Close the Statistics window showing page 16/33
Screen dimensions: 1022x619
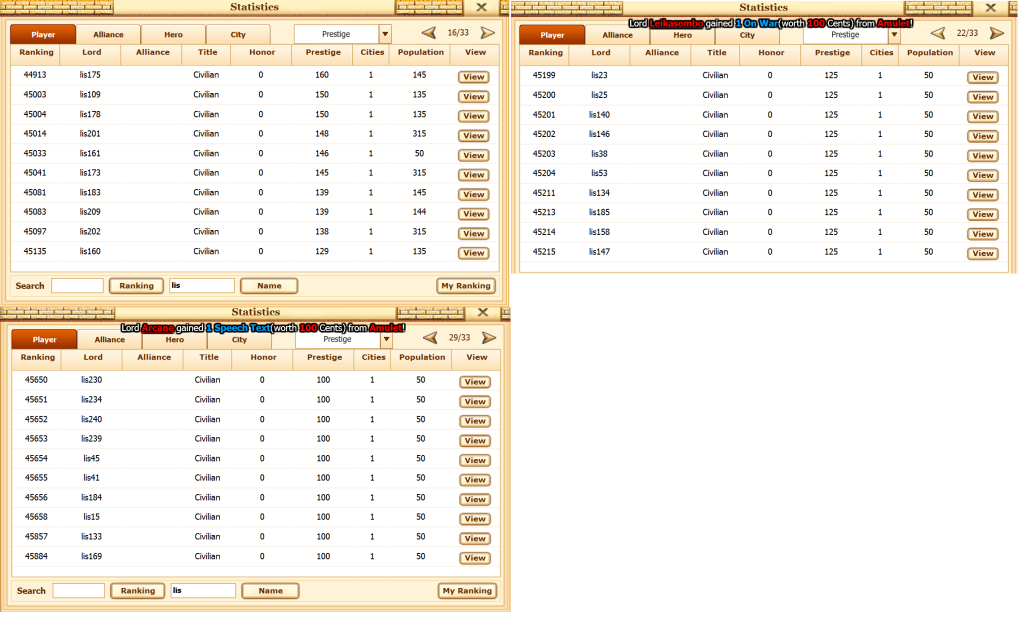(x=481, y=7)
